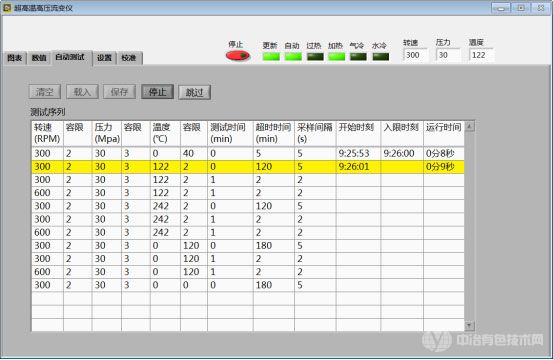Click the 压力 input field showing 30
Viewport: 553px width, 360px height.
[448, 55]
